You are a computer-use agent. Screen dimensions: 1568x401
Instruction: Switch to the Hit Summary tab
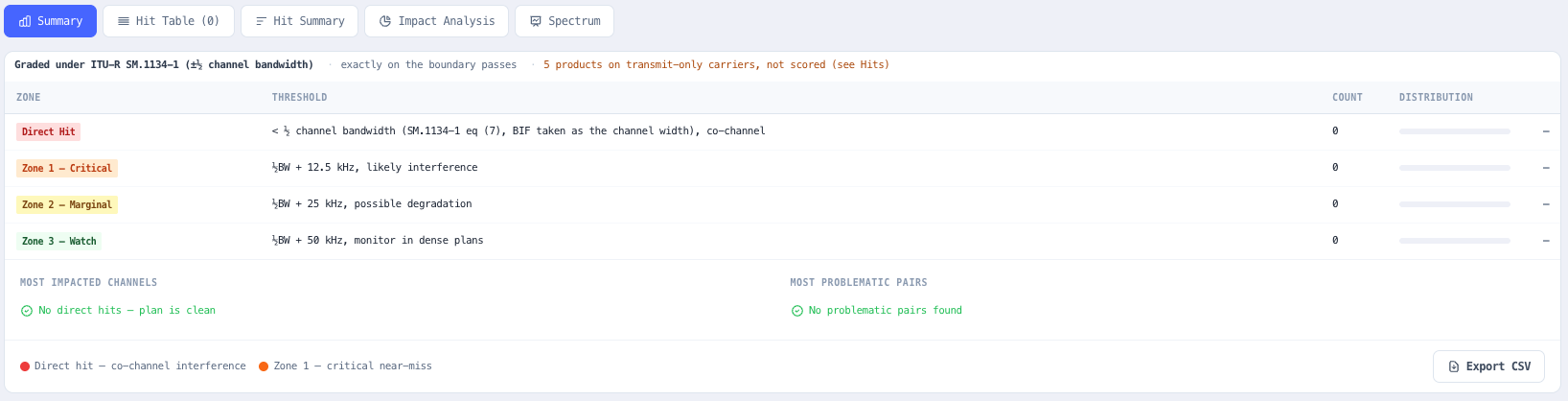click(299, 21)
